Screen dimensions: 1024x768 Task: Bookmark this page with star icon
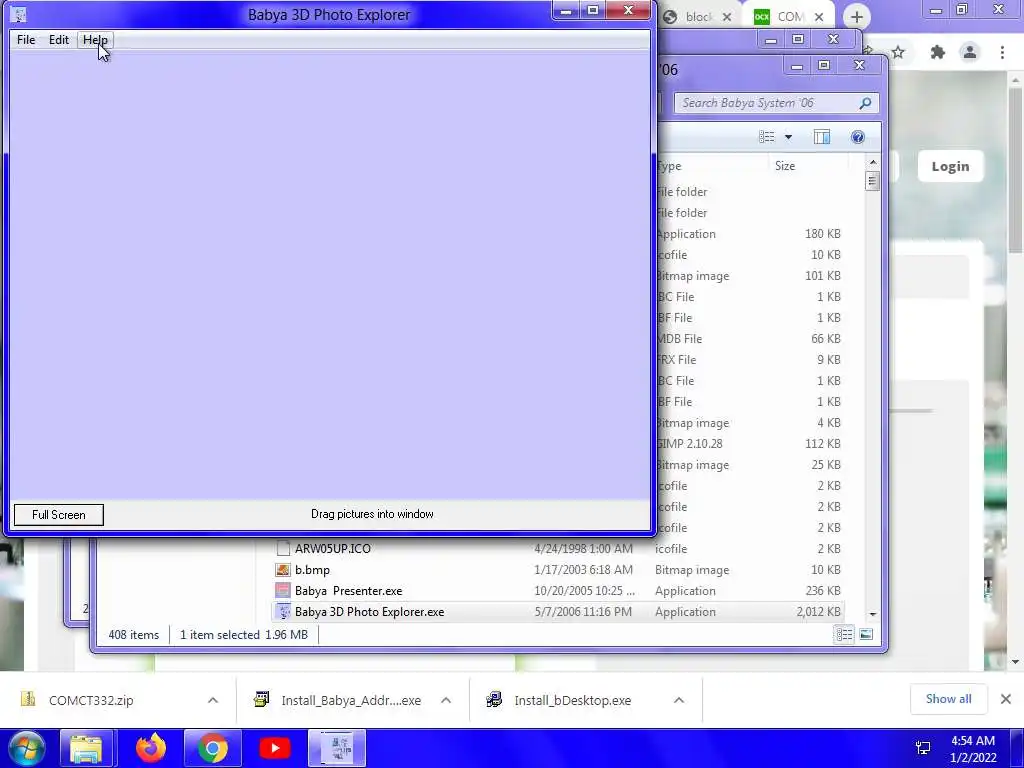pos(898,52)
